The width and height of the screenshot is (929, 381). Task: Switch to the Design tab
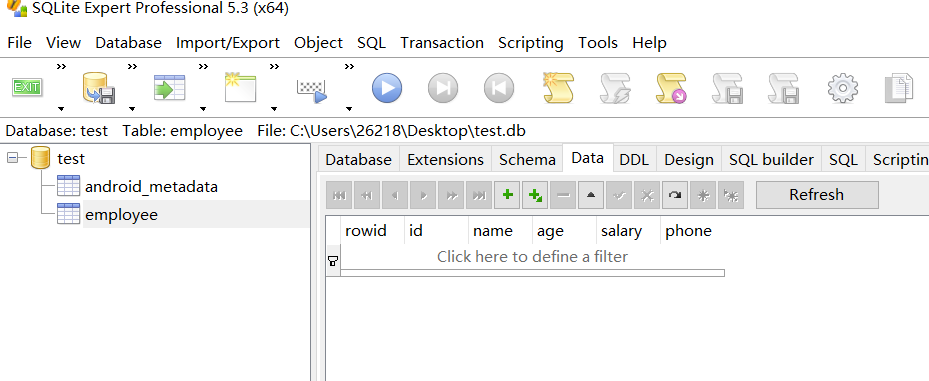[689, 159]
